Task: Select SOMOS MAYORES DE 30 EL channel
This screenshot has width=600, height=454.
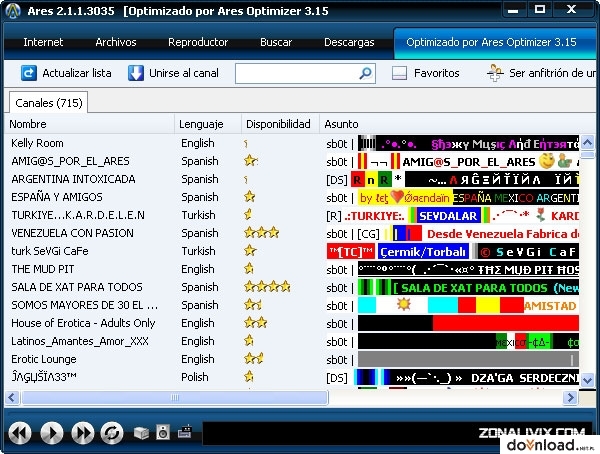Action: tap(84, 305)
